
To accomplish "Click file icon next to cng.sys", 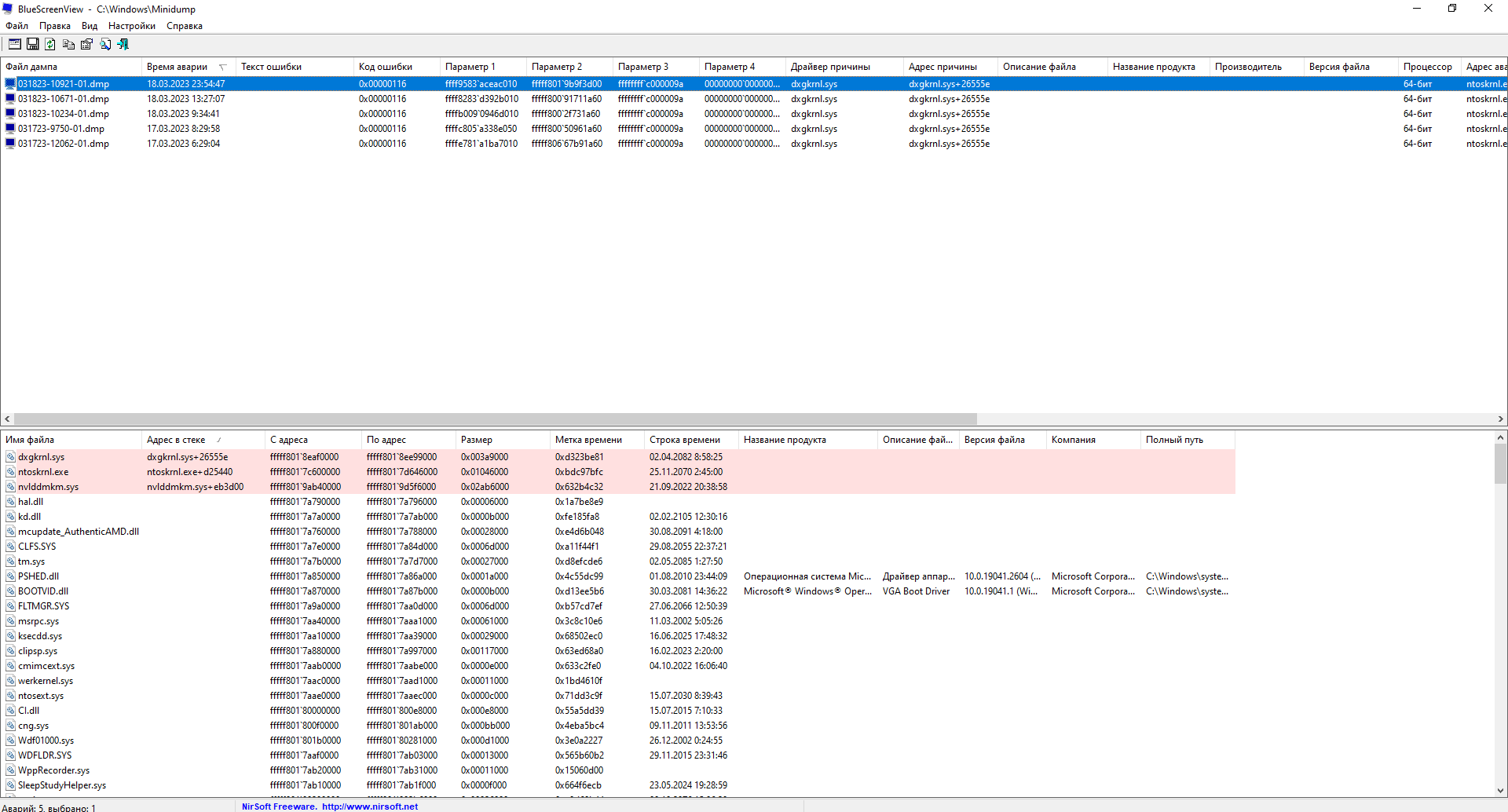I will pos(10,726).
